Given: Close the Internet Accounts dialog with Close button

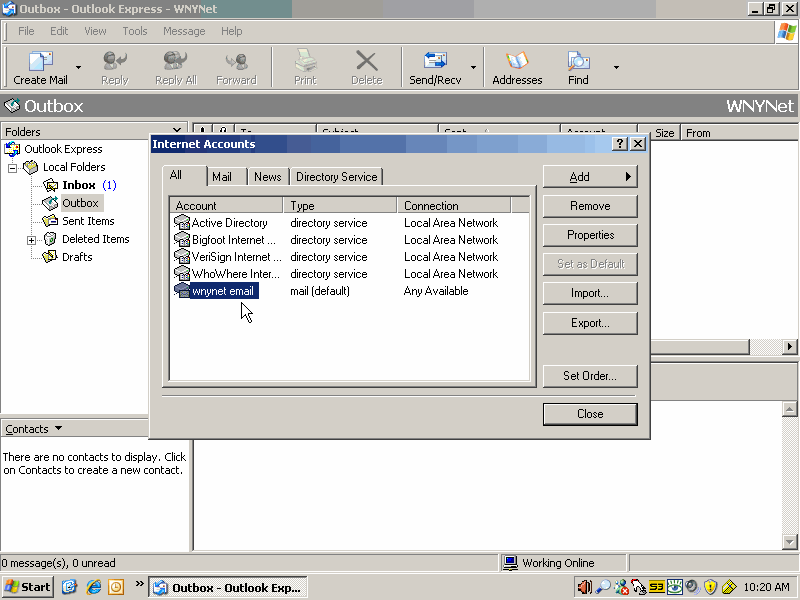Looking at the screenshot, I should tap(590, 414).
